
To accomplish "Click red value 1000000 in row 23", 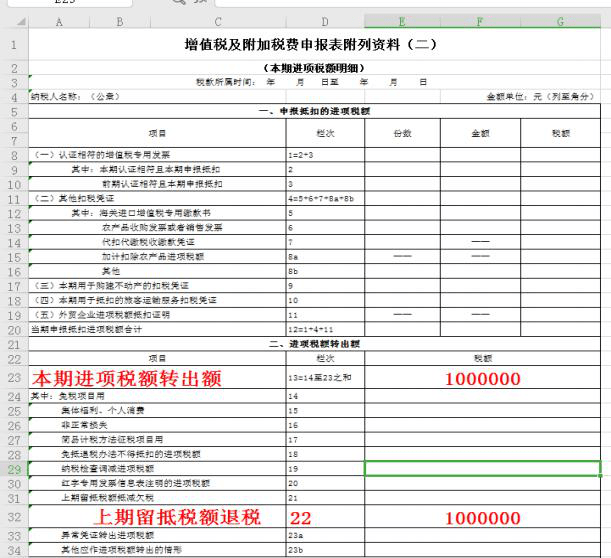I will click(483, 379).
